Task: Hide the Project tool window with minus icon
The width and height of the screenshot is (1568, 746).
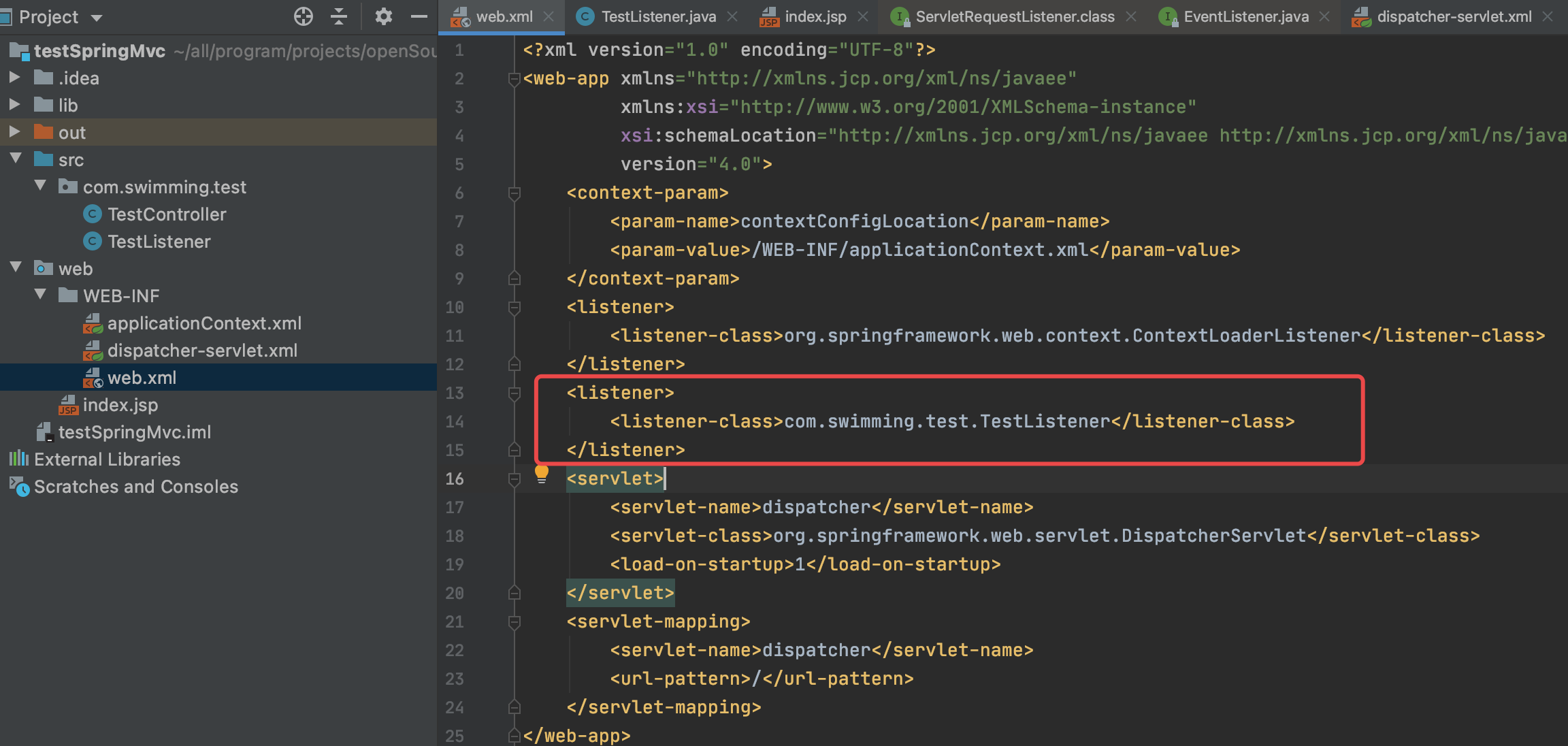Action: 419,16
